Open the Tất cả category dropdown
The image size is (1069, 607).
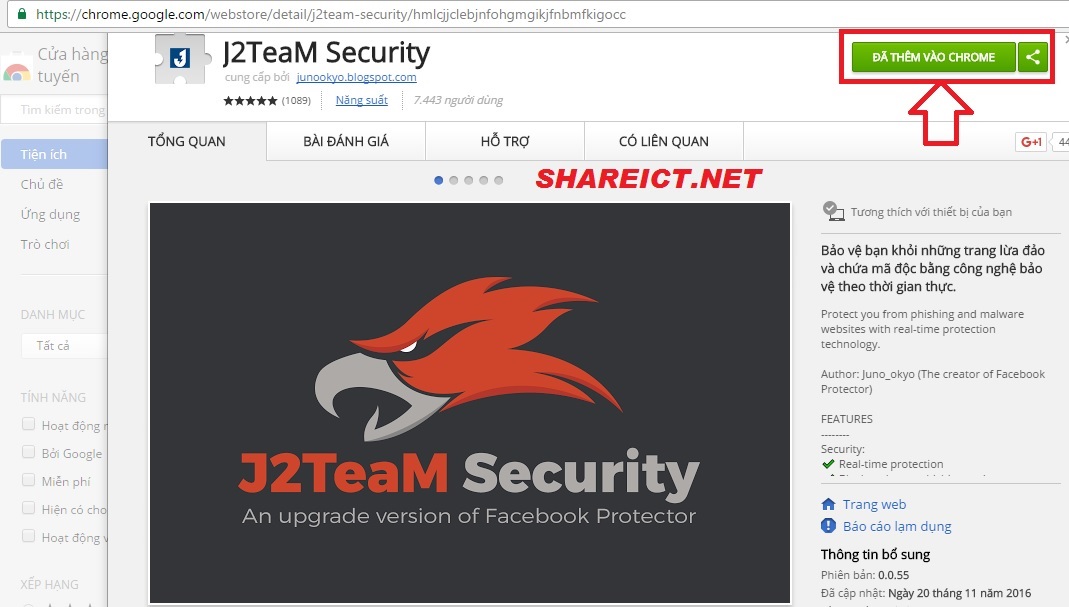click(x=64, y=346)
